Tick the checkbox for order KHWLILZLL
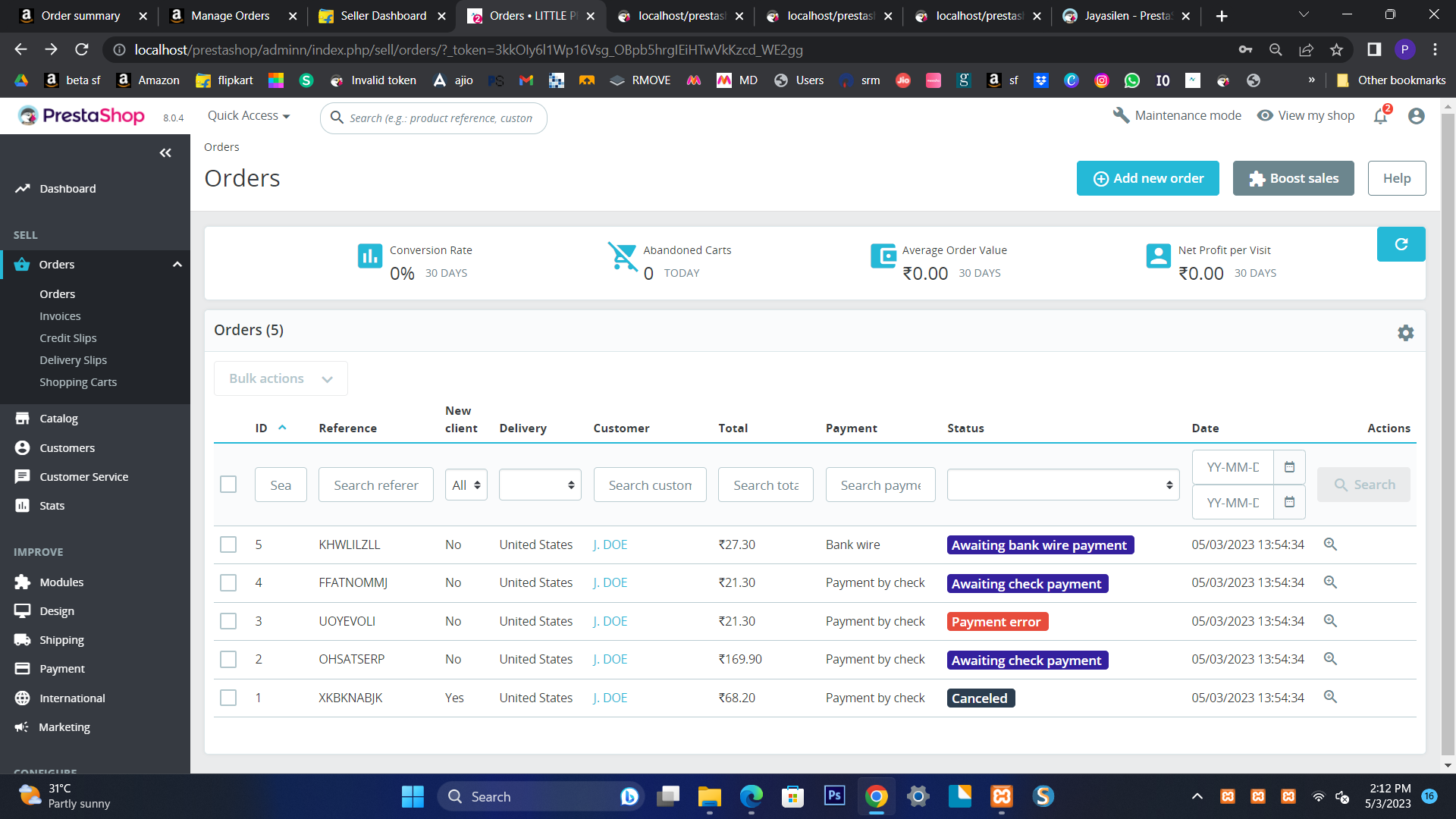 click(228, 544)
